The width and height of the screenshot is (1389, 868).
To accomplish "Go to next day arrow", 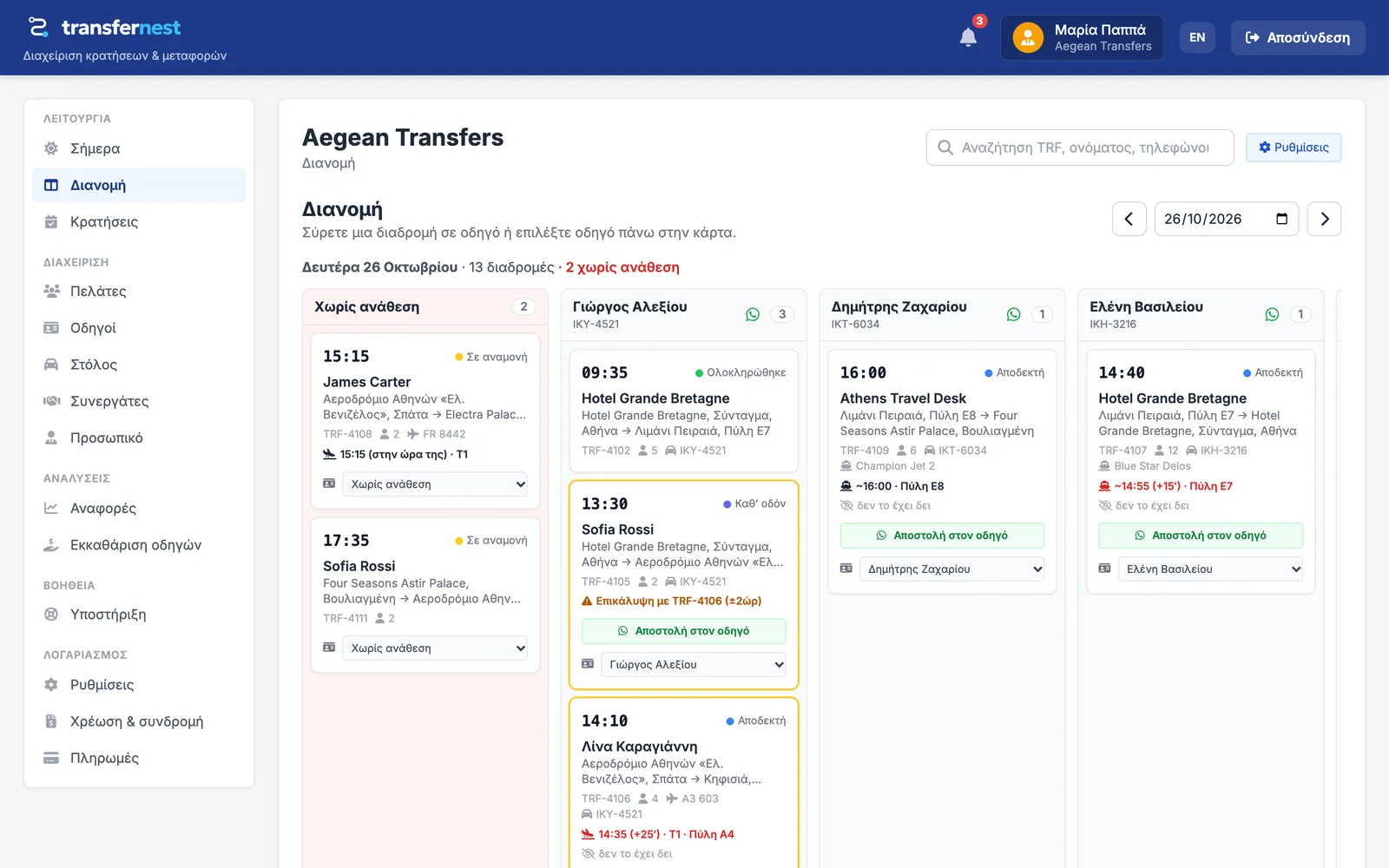I will click(1324, 219).
